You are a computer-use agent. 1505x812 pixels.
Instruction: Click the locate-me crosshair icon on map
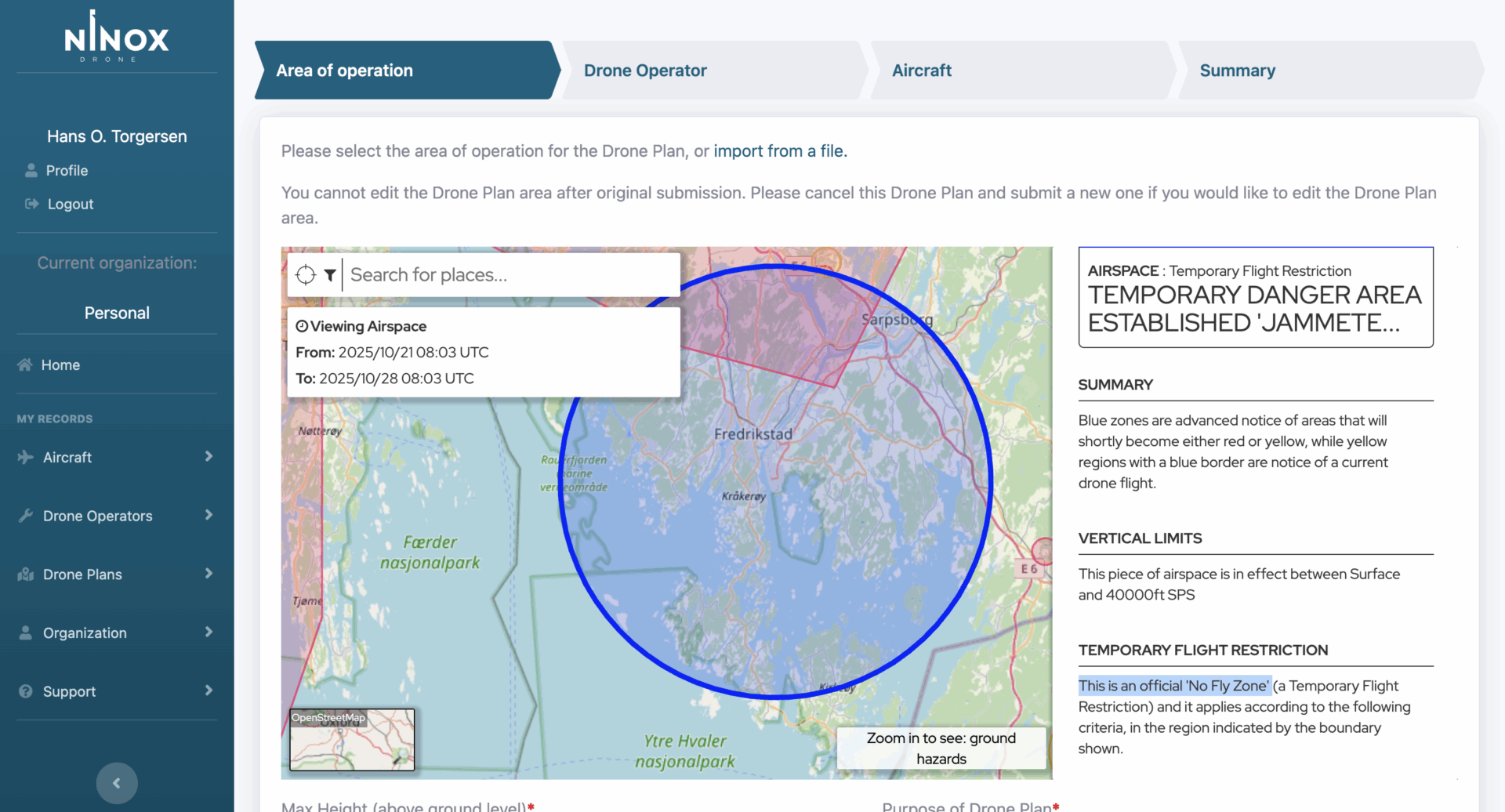pos(305,275)
